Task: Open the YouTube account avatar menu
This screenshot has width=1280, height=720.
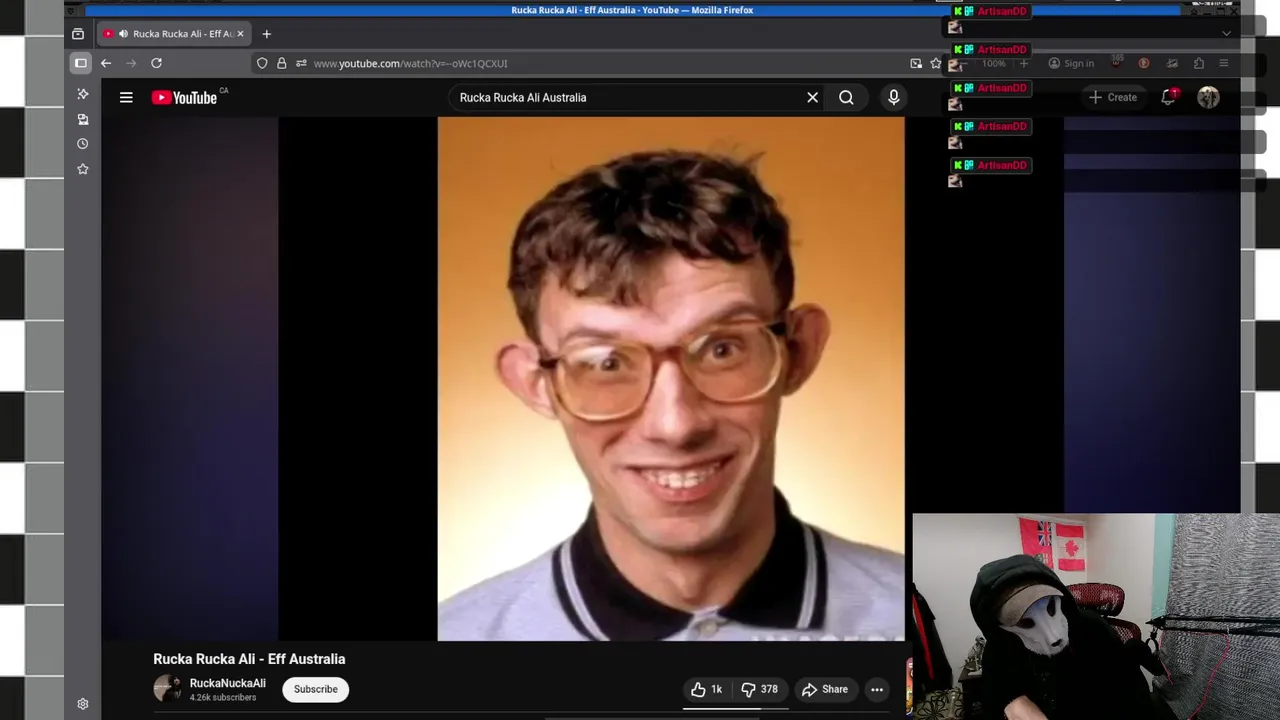Action: pyautogui.click(x=1208, y=97)
